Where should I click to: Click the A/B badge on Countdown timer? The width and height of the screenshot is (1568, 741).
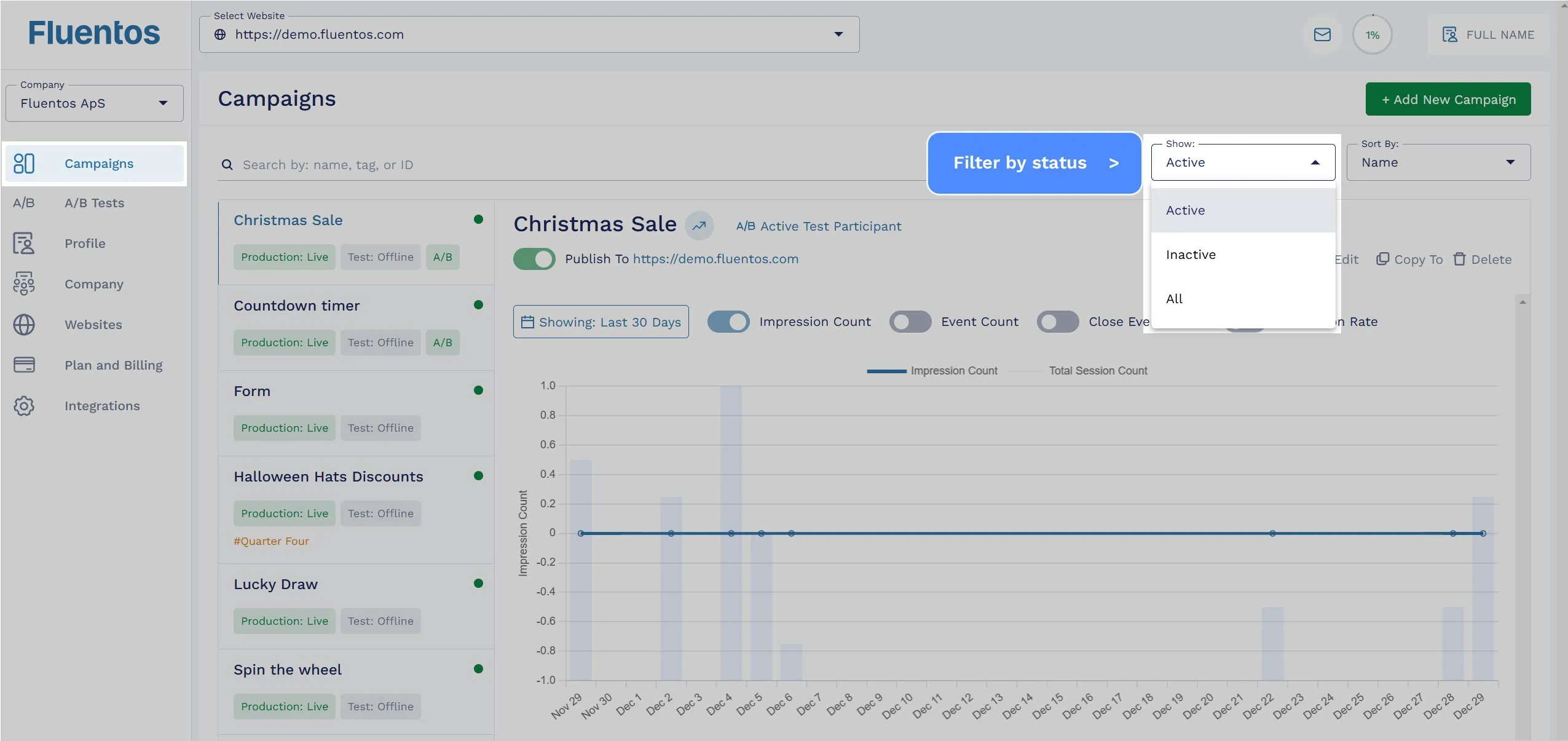coord(443,343)
